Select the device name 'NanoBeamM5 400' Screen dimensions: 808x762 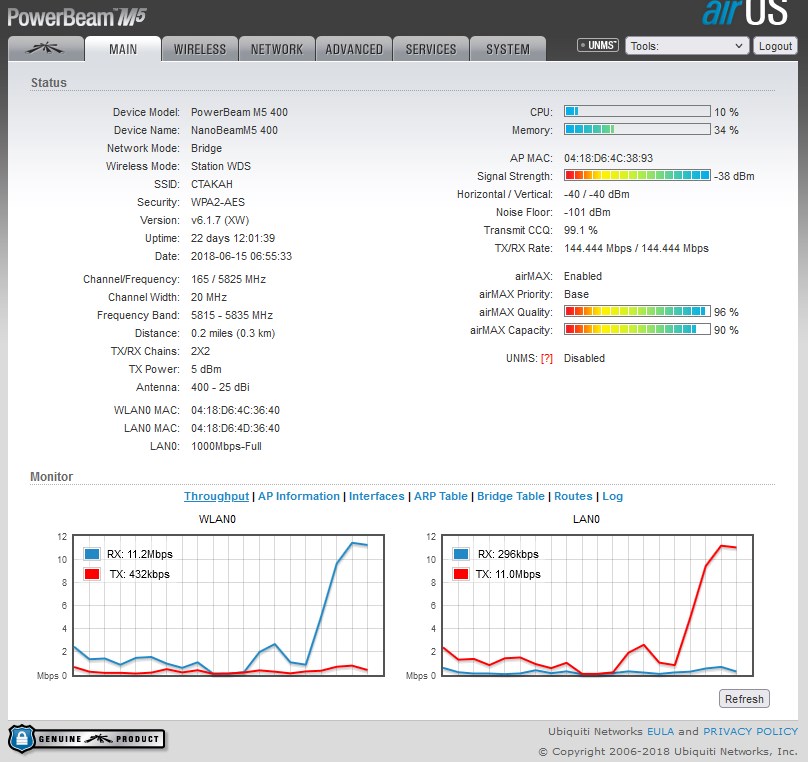(234, 130)
